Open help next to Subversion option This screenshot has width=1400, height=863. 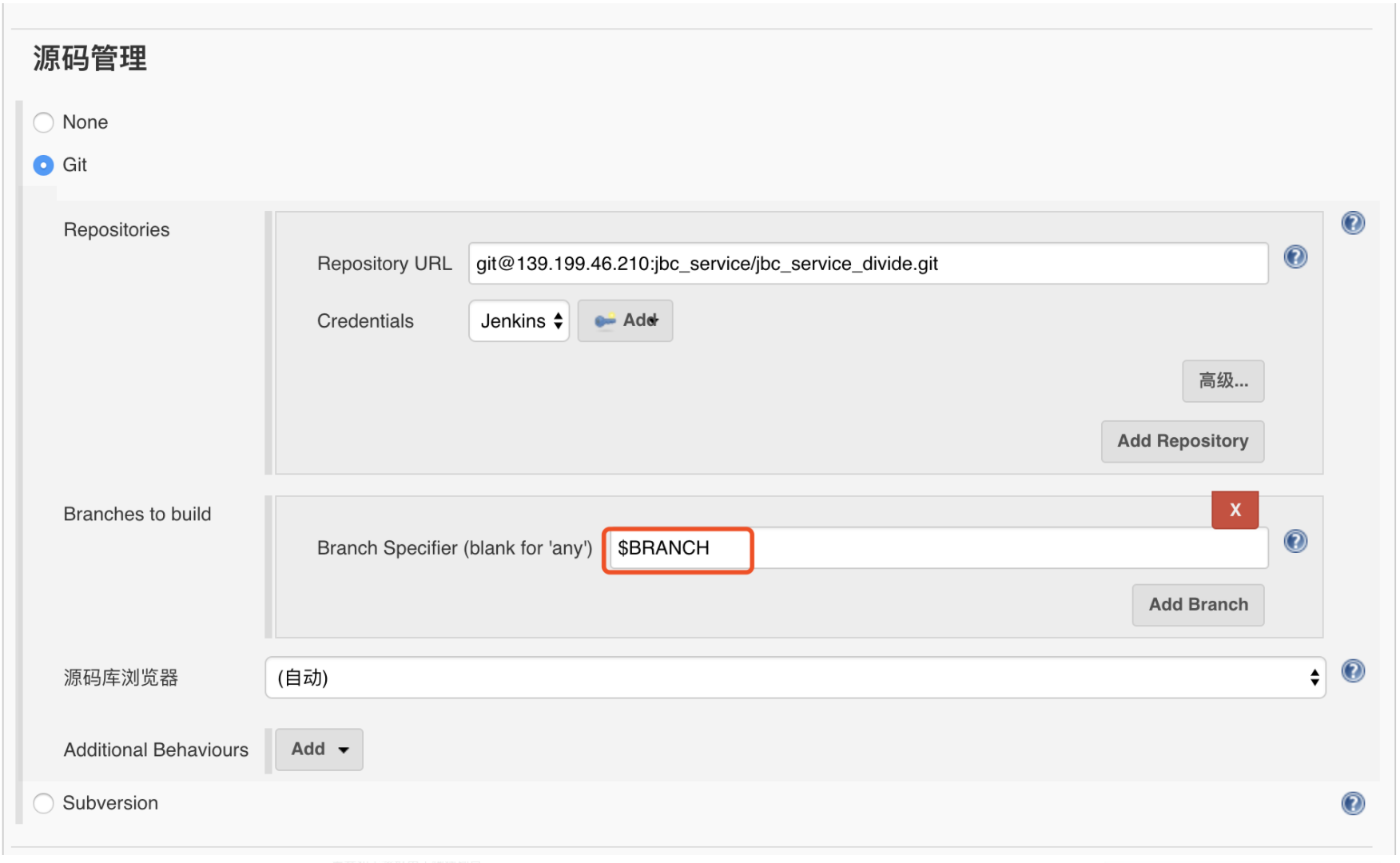click(1354, 804)
